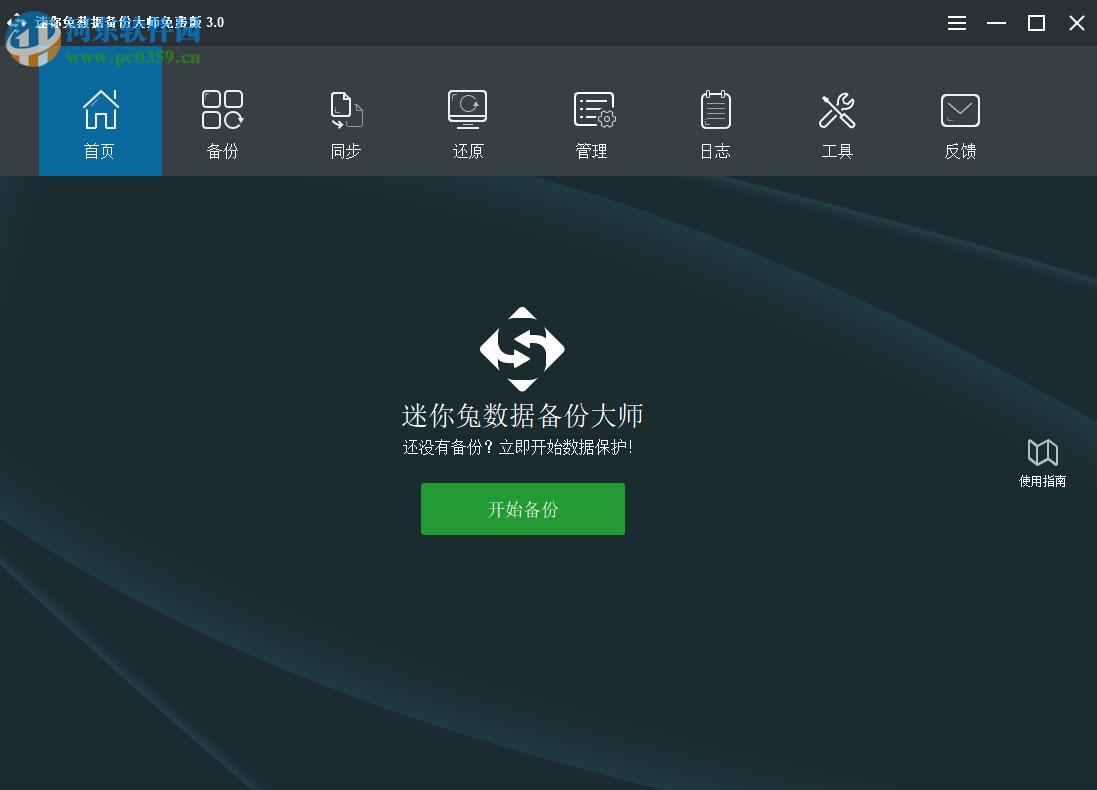Switch to the 备份 tab
Image resolution: width=1097 pixels, height=790 pixels.
222,125
